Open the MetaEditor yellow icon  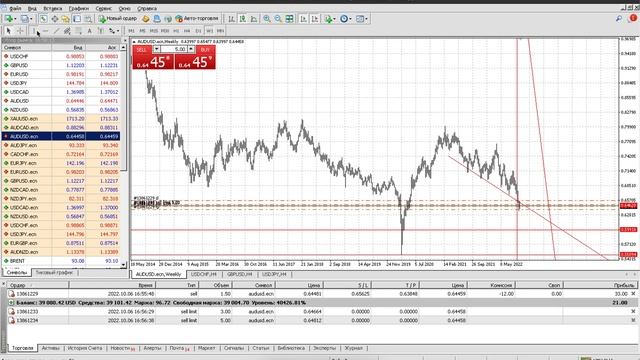pyautogui.click(x=145, y=19)
